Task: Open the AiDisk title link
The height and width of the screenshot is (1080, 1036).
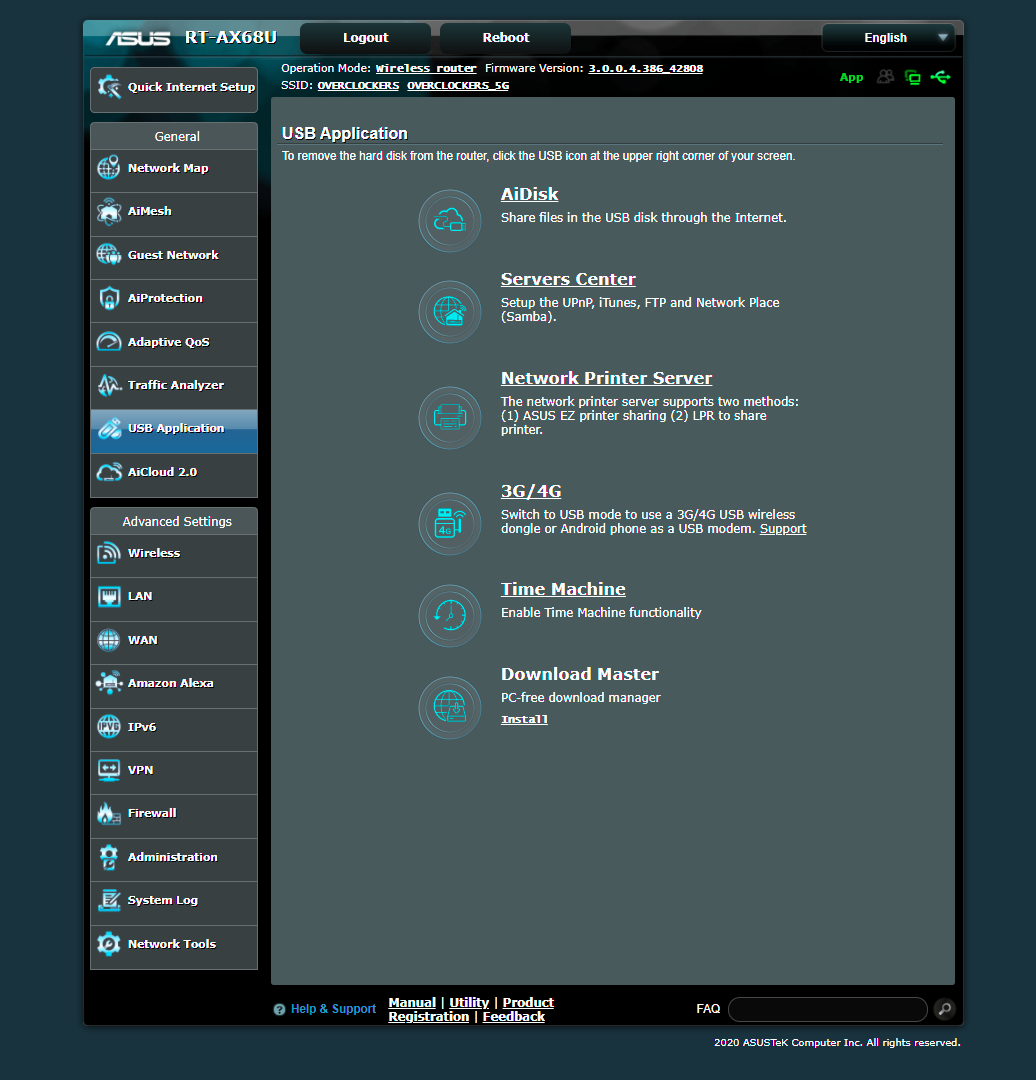Action: tap(529, 194)
